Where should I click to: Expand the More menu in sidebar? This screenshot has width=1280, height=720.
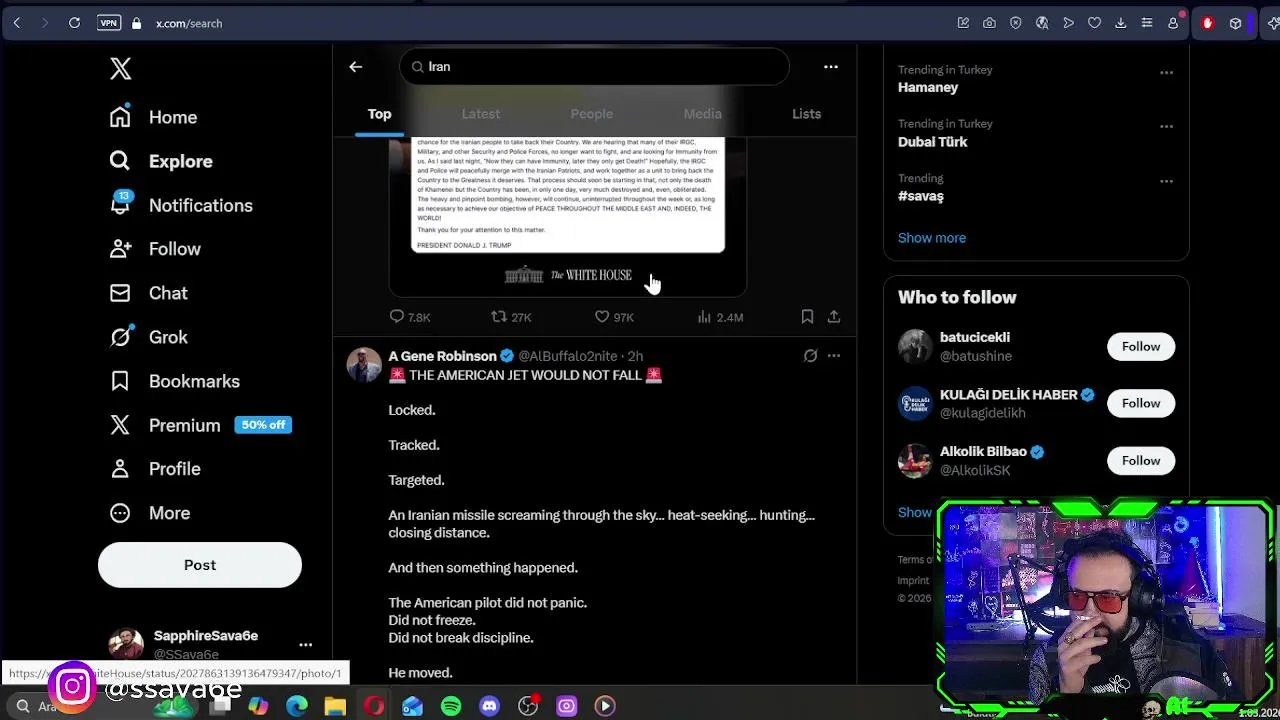tap(149, 513)
